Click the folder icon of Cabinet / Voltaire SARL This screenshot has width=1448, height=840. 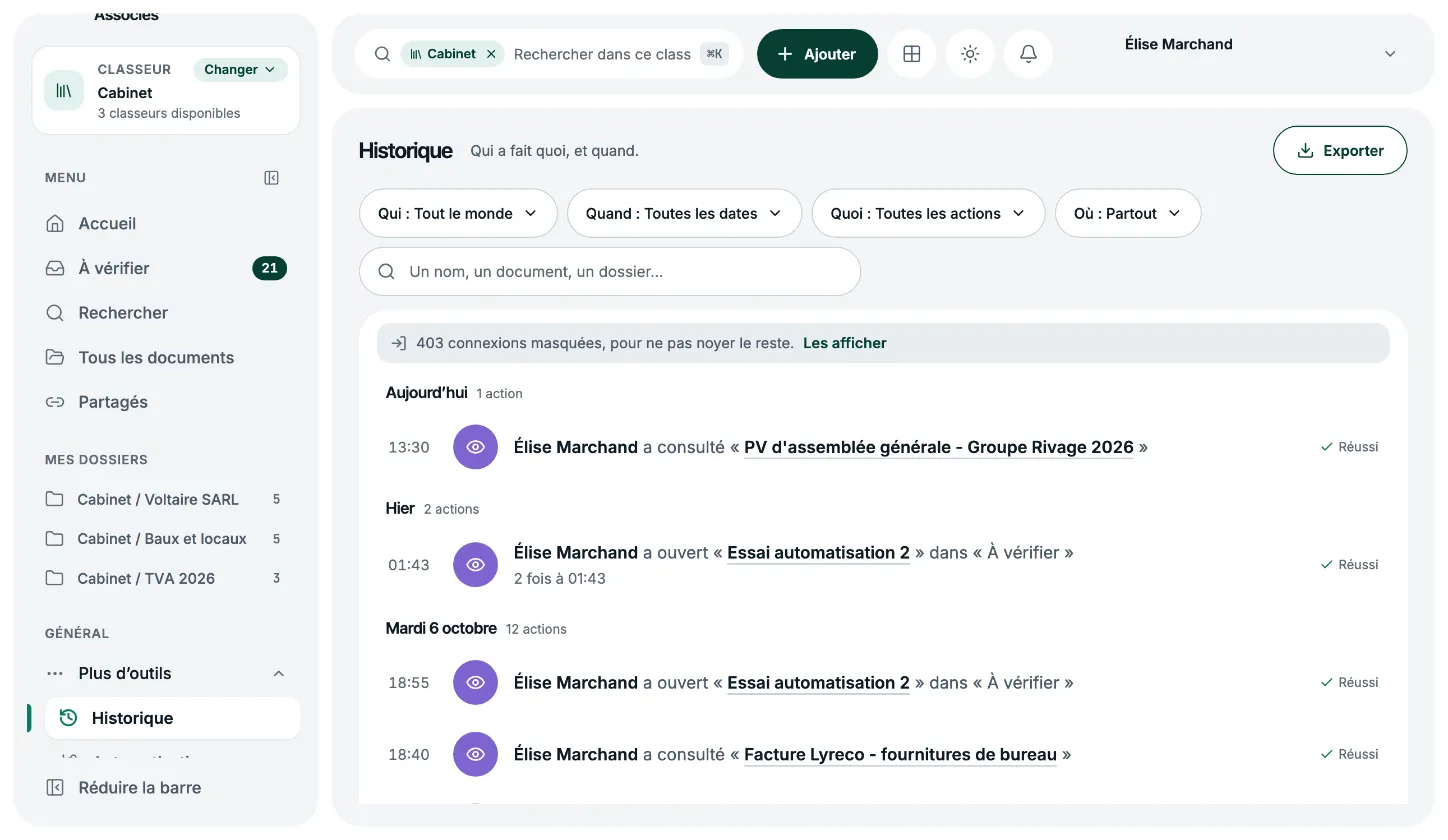[x=55, y=499]
